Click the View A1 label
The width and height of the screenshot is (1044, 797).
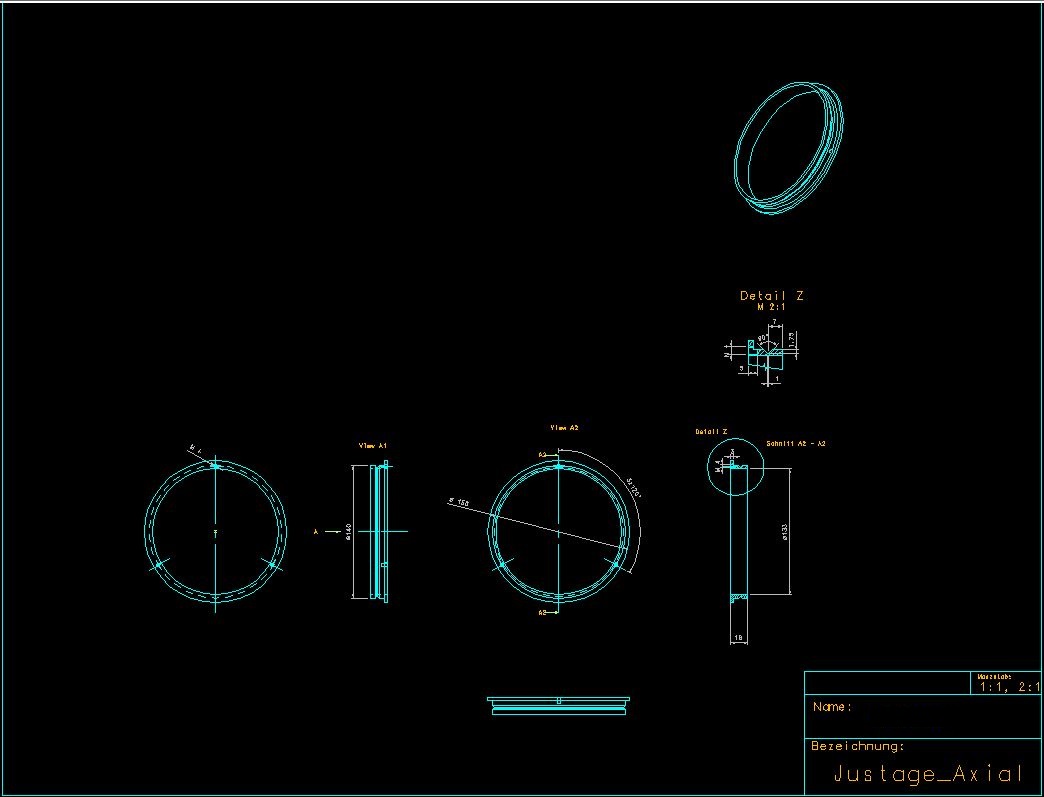point(372,445)
